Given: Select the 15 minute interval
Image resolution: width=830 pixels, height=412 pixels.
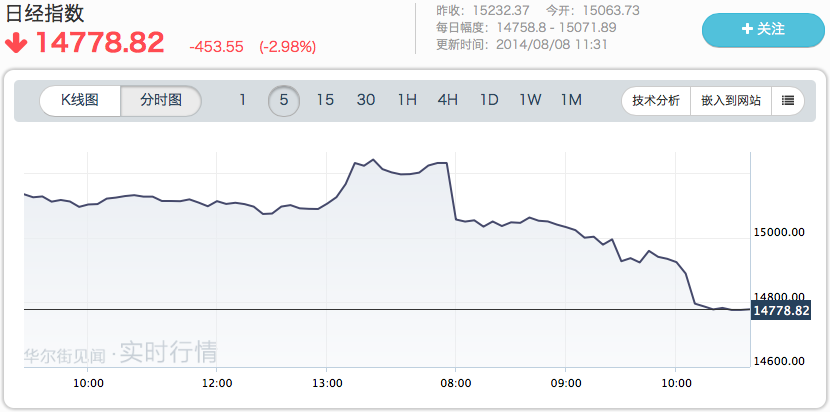Looking at the screenshot, I should tap(325, 100).
